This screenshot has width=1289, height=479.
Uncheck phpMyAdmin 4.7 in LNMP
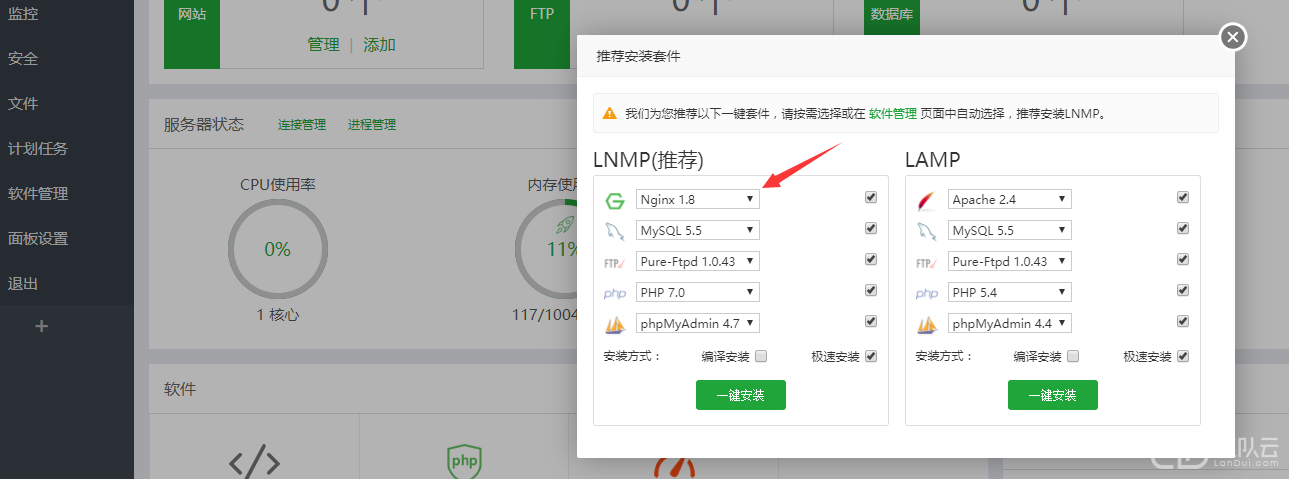click(871, 322)
